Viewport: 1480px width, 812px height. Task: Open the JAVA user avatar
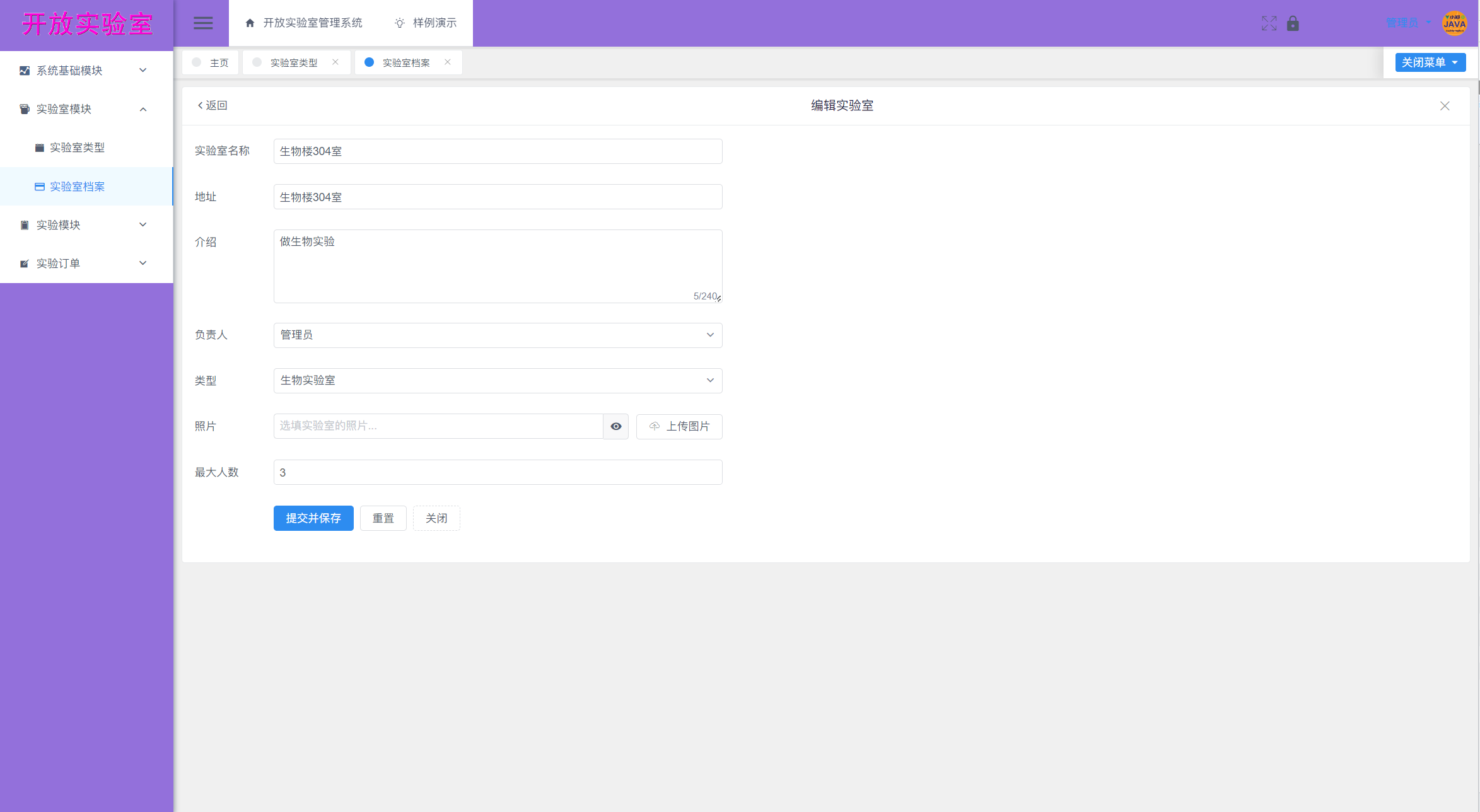point(1454,23)
